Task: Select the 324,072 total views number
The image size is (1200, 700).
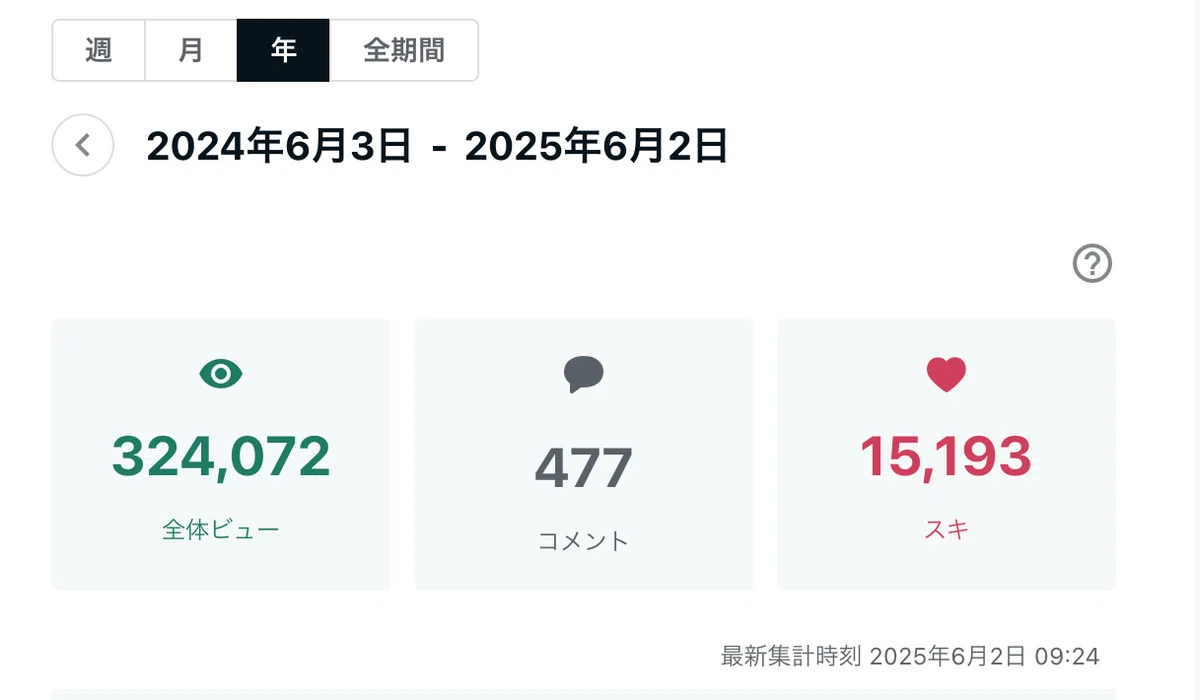Action: click(221, 456)
